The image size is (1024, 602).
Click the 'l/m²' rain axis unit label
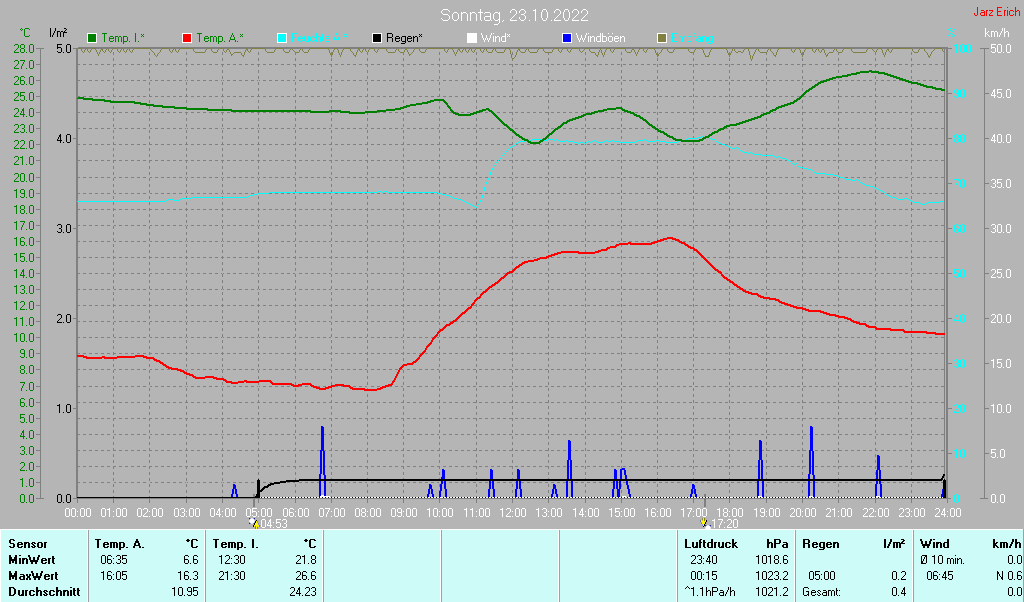point(57,33)
